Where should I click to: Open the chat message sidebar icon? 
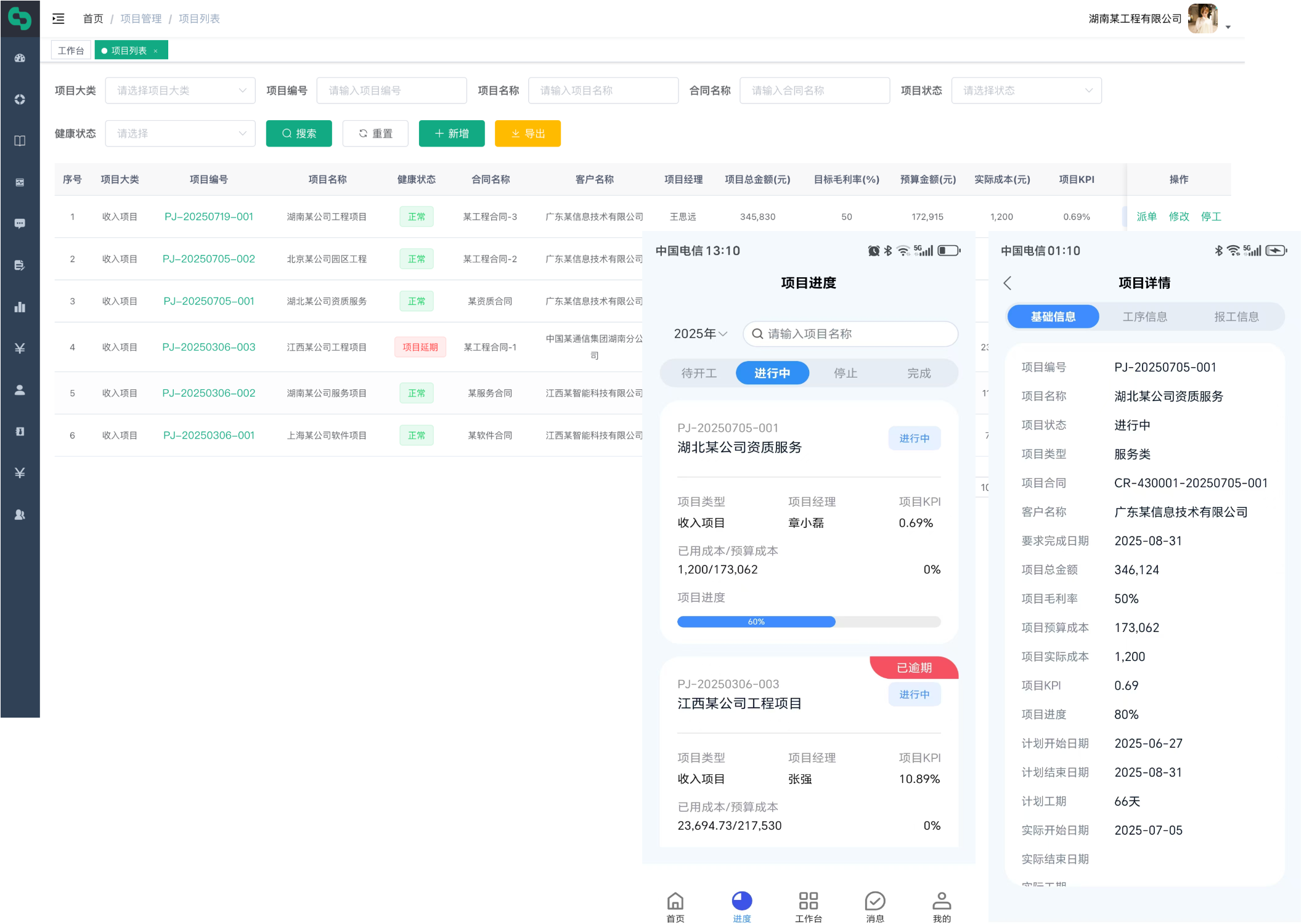coord(20,224)
